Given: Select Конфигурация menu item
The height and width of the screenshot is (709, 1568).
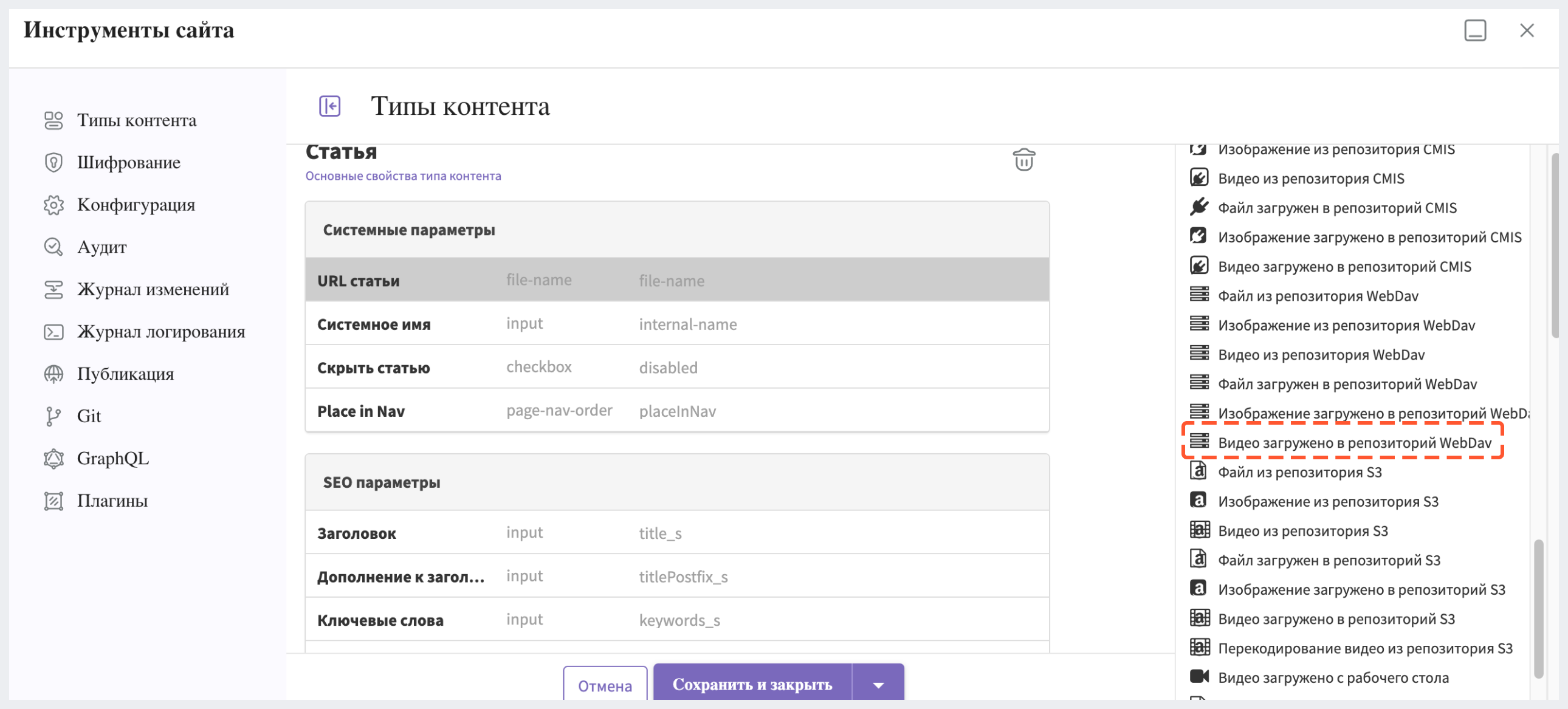Looking at the screenshot, I should (x=135, y=204).
